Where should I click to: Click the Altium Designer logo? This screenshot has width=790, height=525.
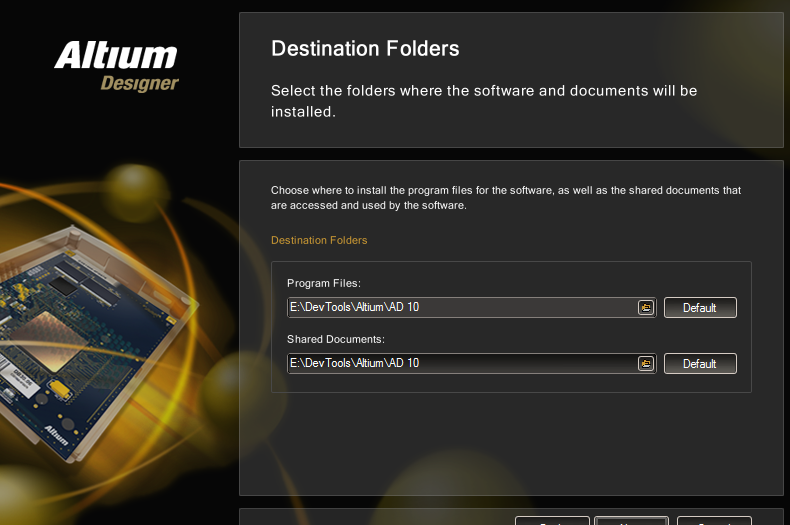[x=116, y=66]
